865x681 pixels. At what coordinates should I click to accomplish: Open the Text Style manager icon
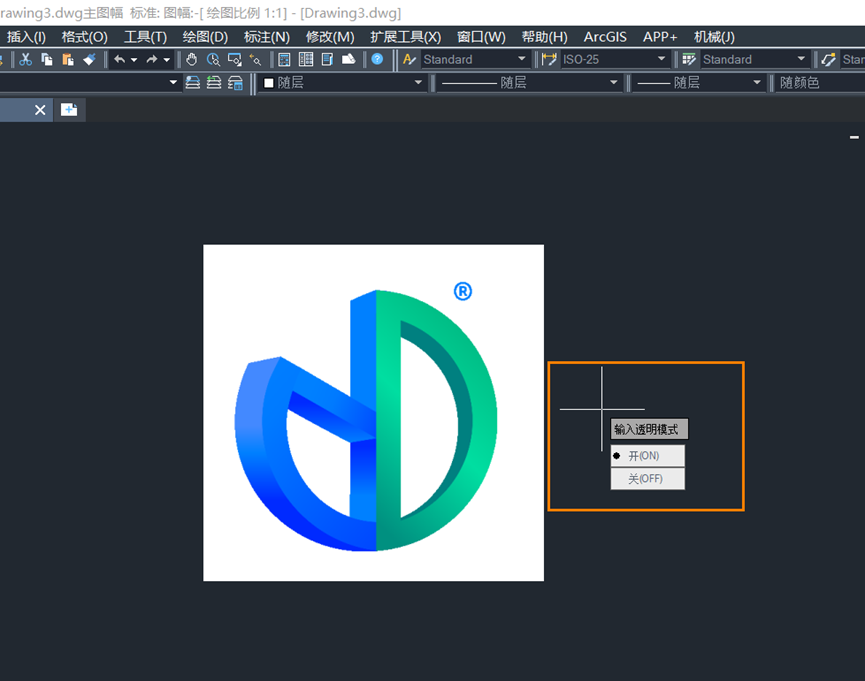click(x=409, y=60)
